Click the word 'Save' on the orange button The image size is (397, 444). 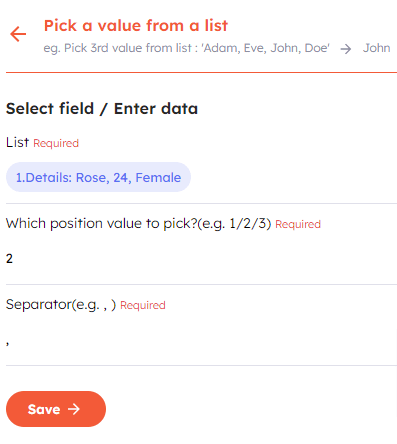coord(44,409)
